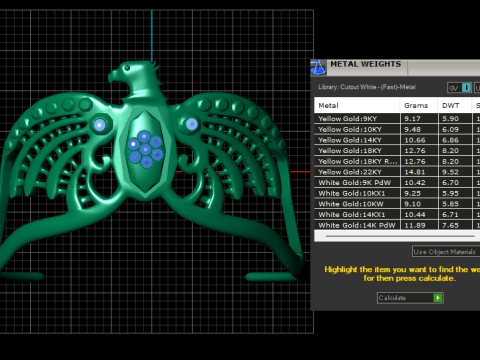
Task: Click the 14.81 grams value
Action: point(415,172)
